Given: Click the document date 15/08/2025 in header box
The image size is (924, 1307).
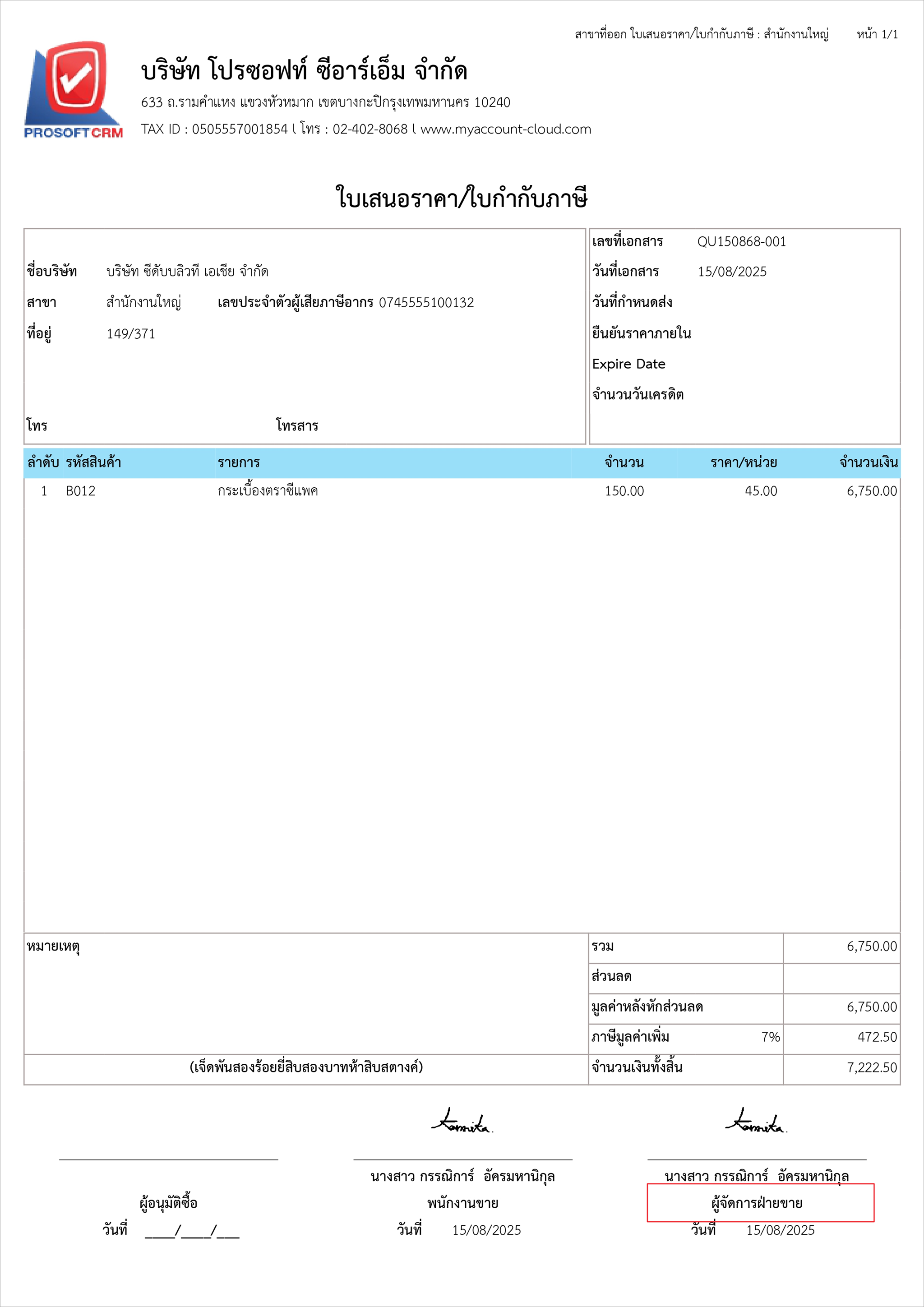Looking at the screenshot, I should coord(732,272).
